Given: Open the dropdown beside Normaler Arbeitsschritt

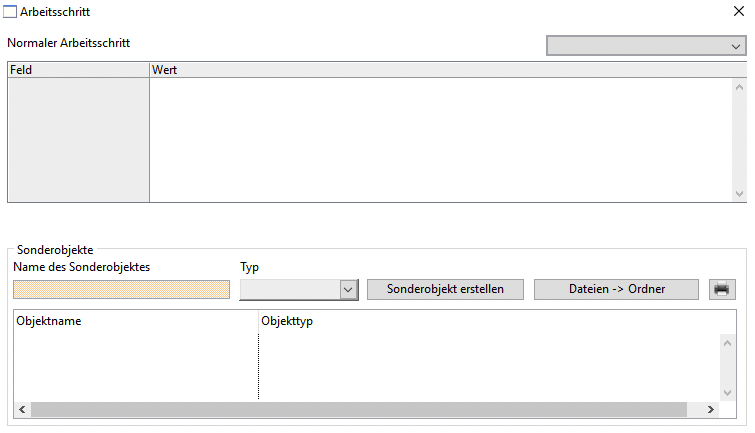Looking at the screenshot, I should [x=646, y=46].
